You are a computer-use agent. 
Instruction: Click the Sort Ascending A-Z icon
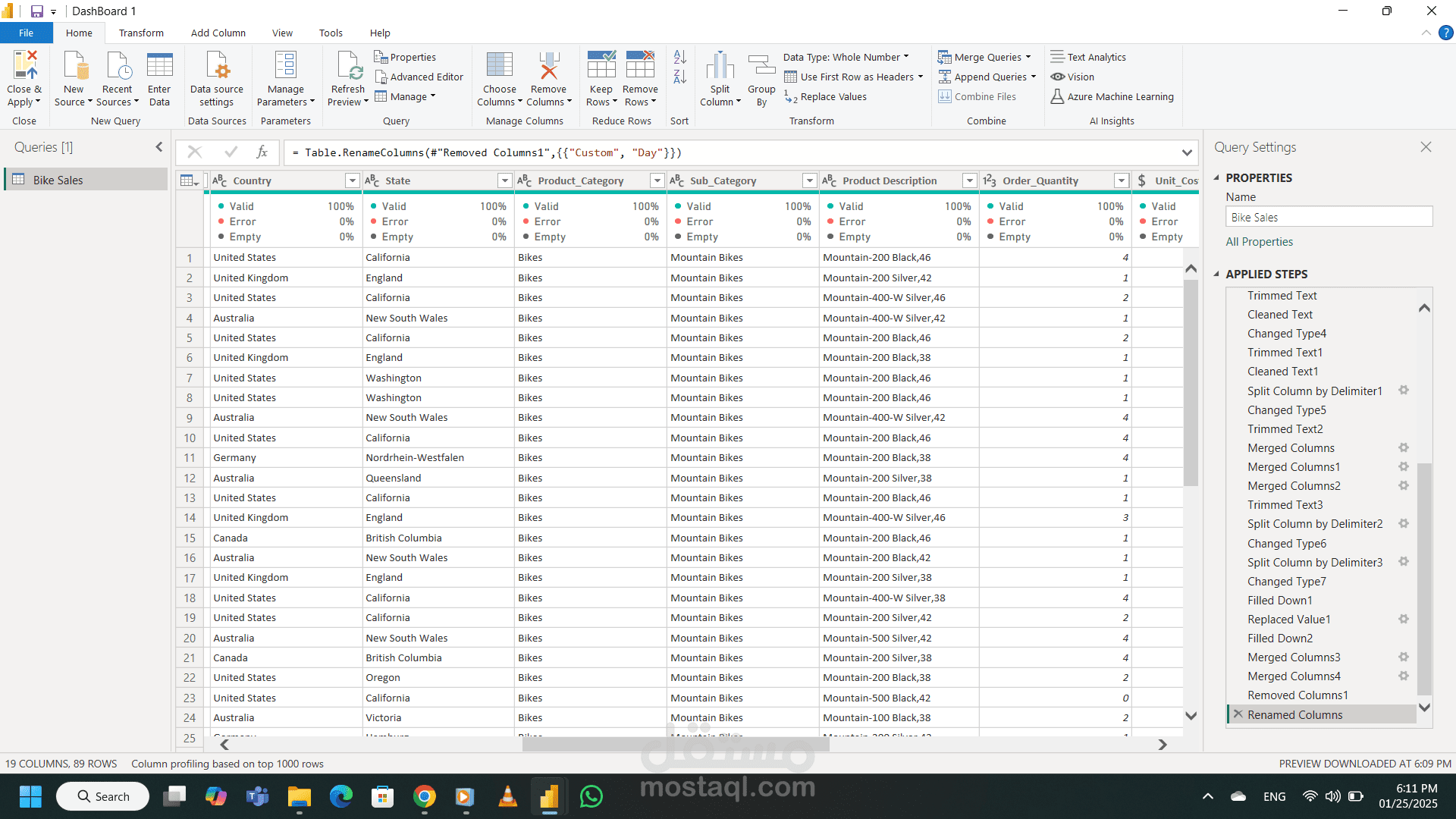click(x=679, y=57)
